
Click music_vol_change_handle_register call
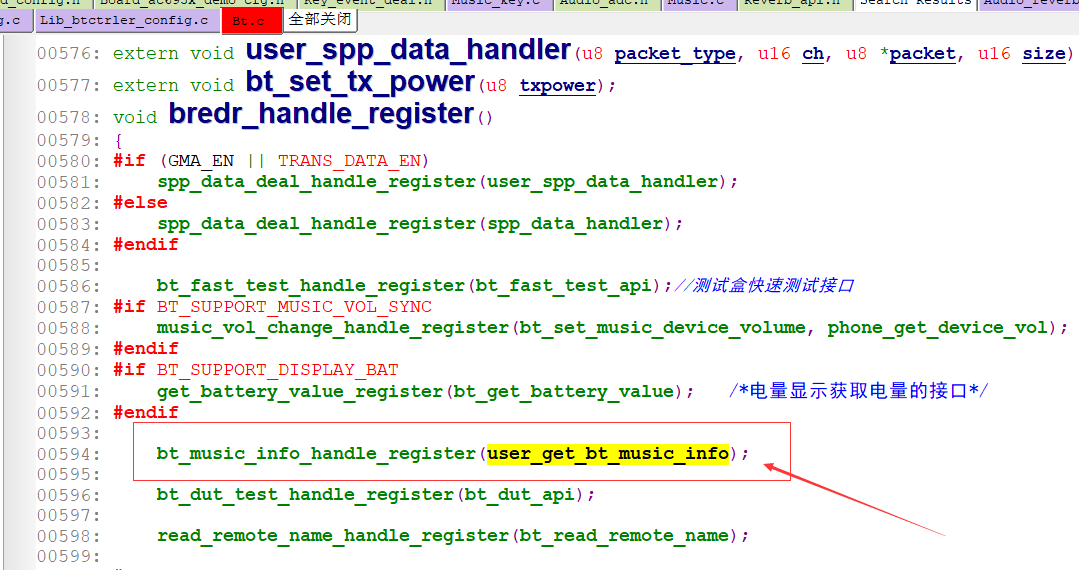(332, 328)
